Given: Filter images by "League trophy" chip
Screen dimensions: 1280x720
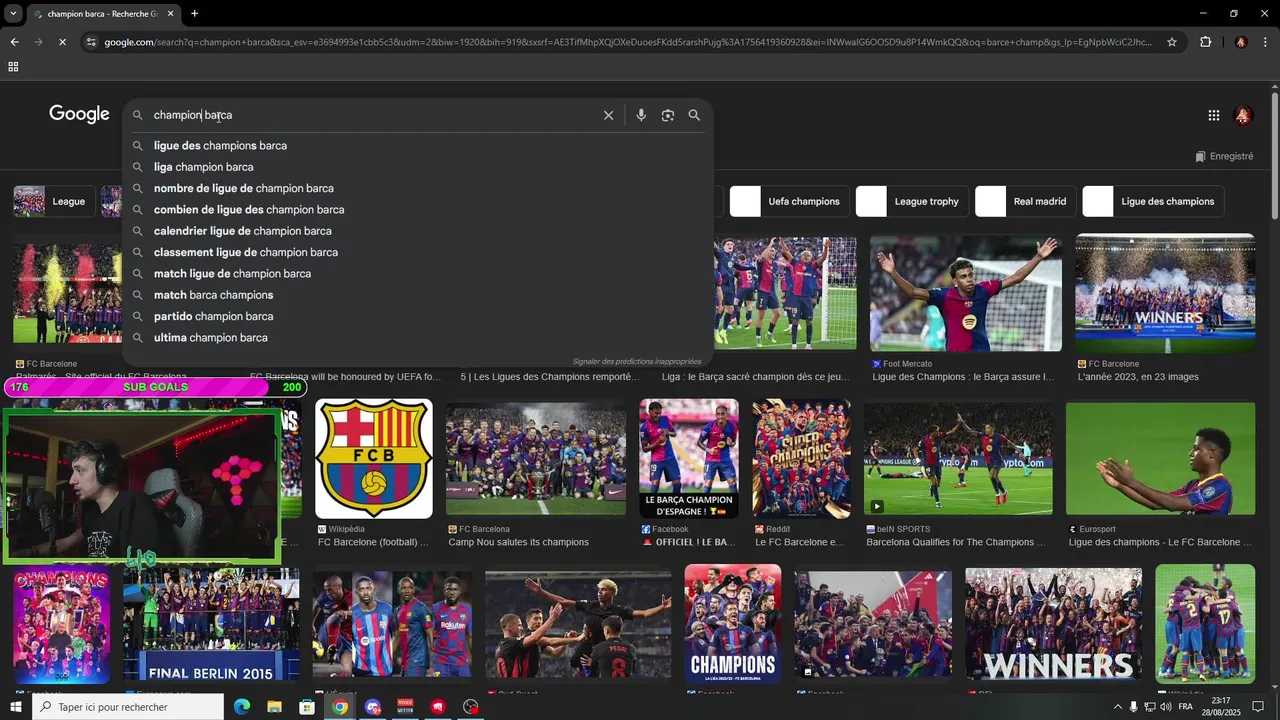Looking at the screenshot, I should pos(911,201).
